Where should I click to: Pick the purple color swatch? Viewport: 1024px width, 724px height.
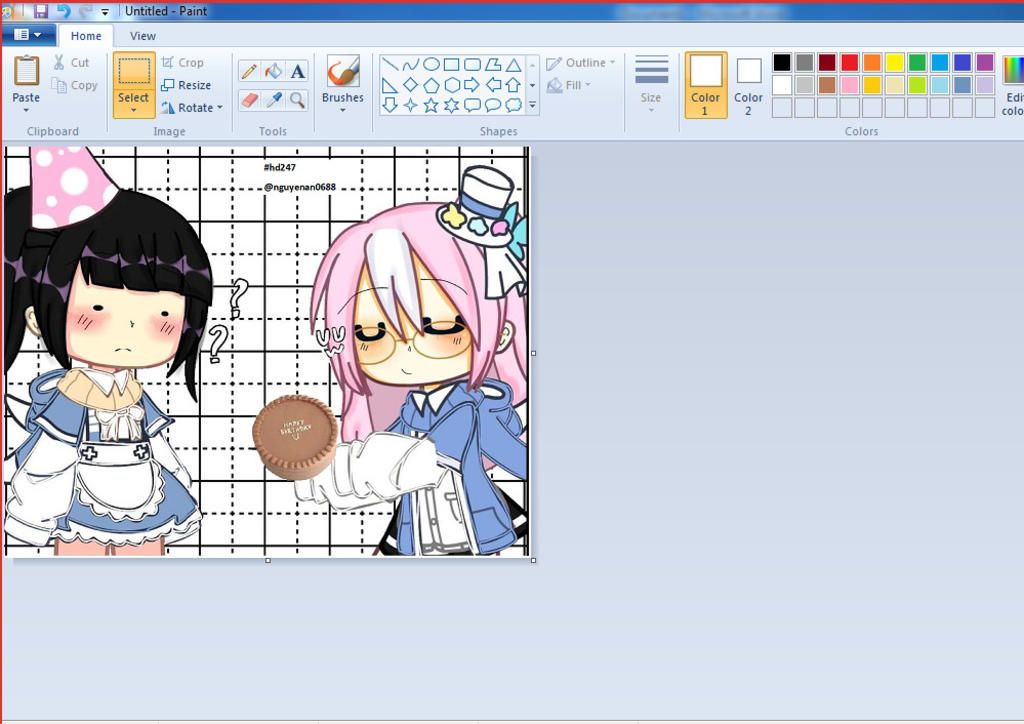pyautogui.click(x=985, y=63)
